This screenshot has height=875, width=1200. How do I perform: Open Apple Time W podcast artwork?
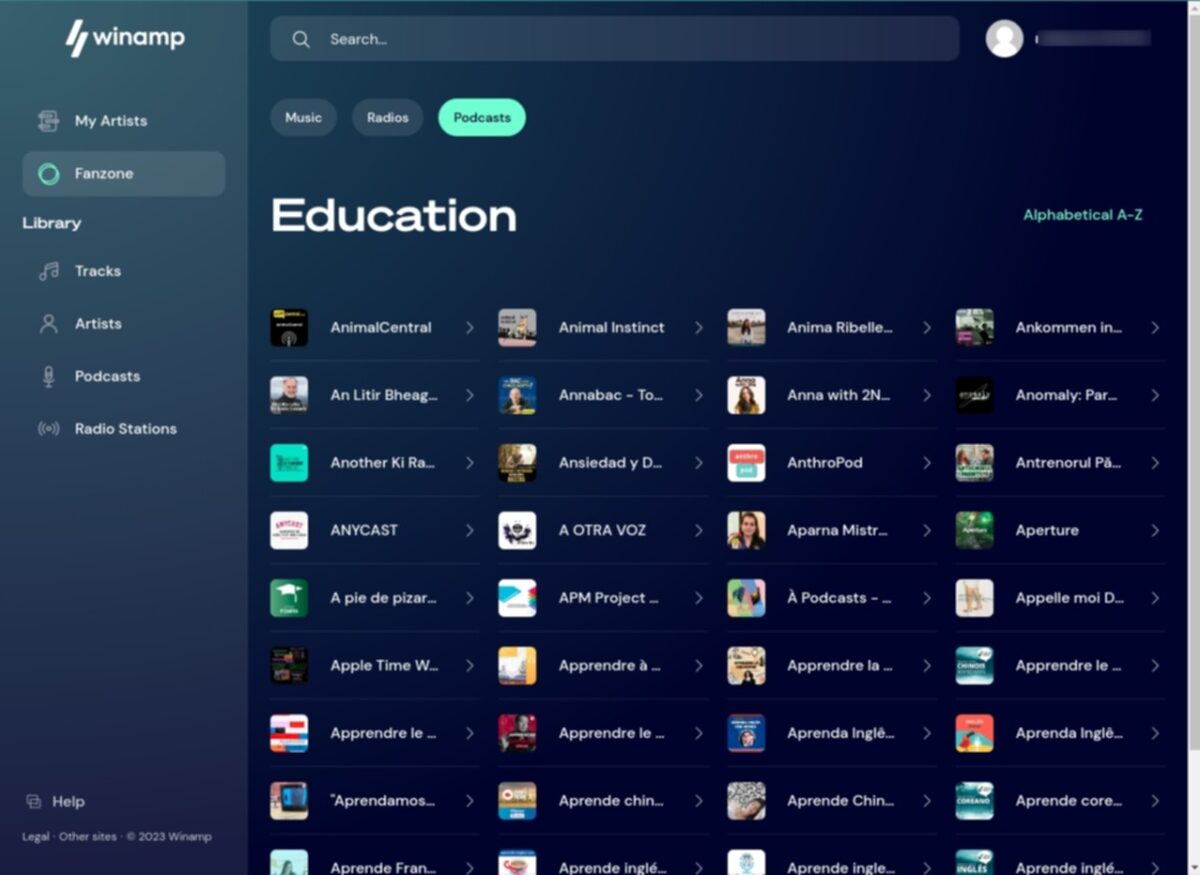tap(289, 665)
